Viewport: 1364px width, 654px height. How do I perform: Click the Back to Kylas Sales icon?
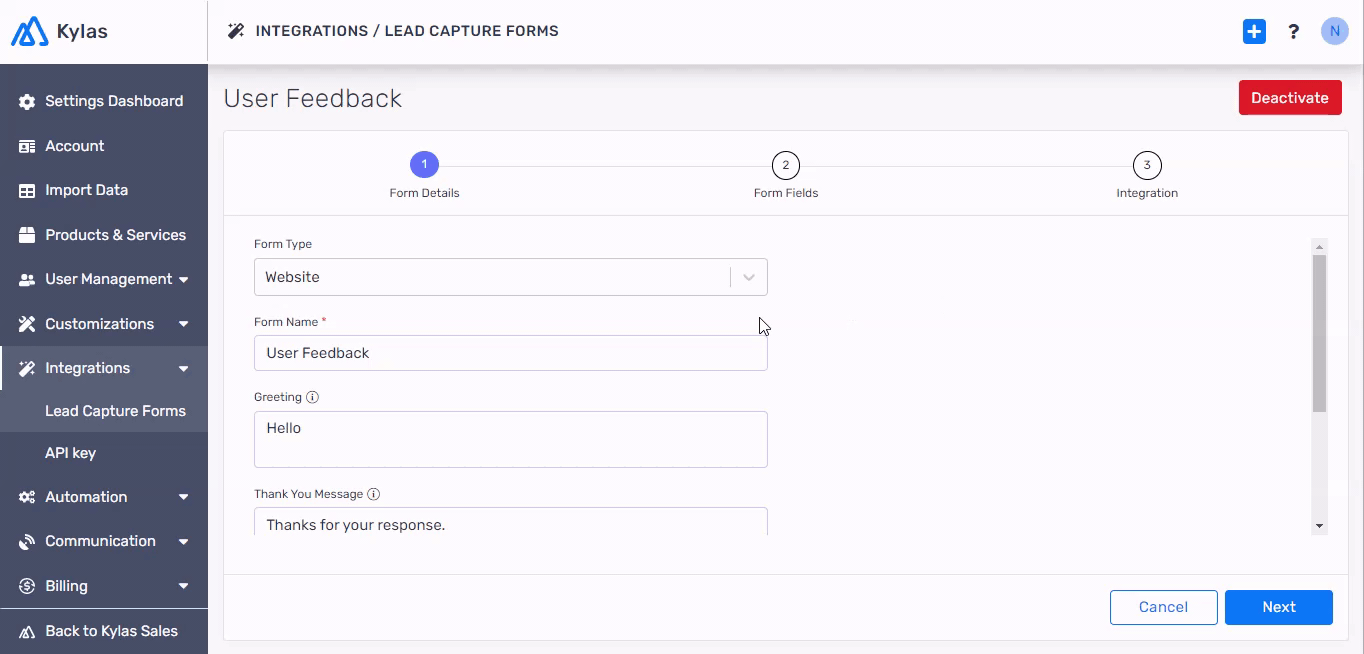(27, 631)
